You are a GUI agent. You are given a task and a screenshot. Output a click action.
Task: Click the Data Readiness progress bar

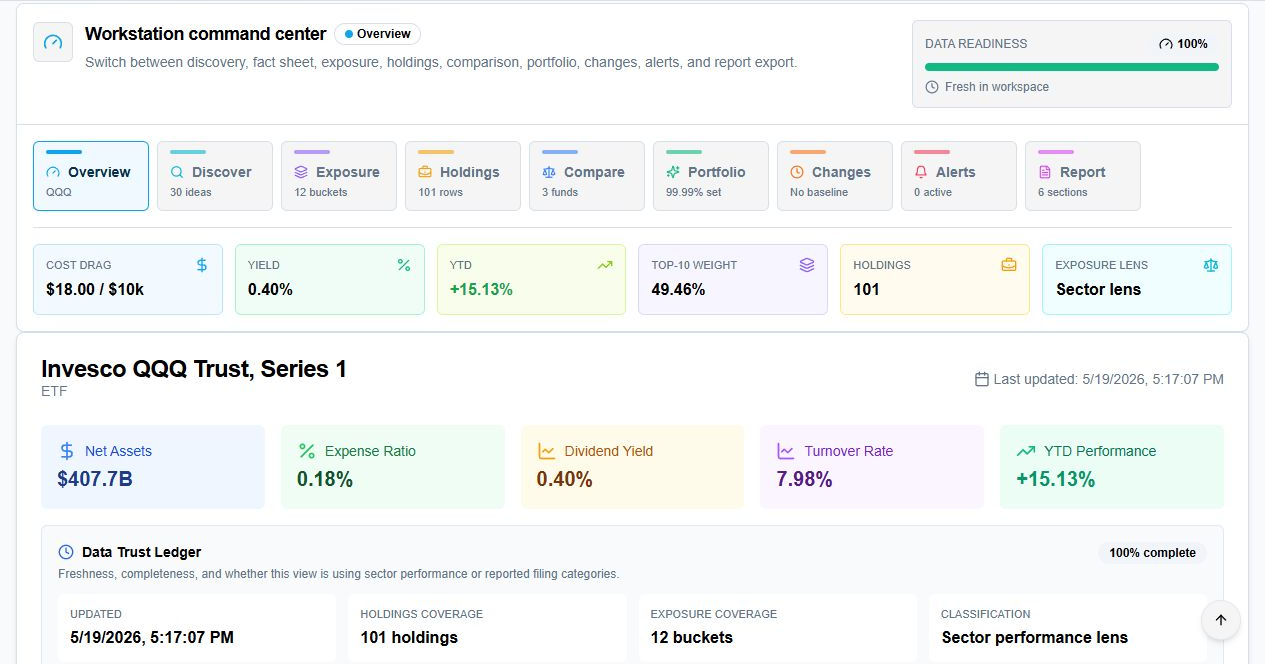[x=1072, y=67]
